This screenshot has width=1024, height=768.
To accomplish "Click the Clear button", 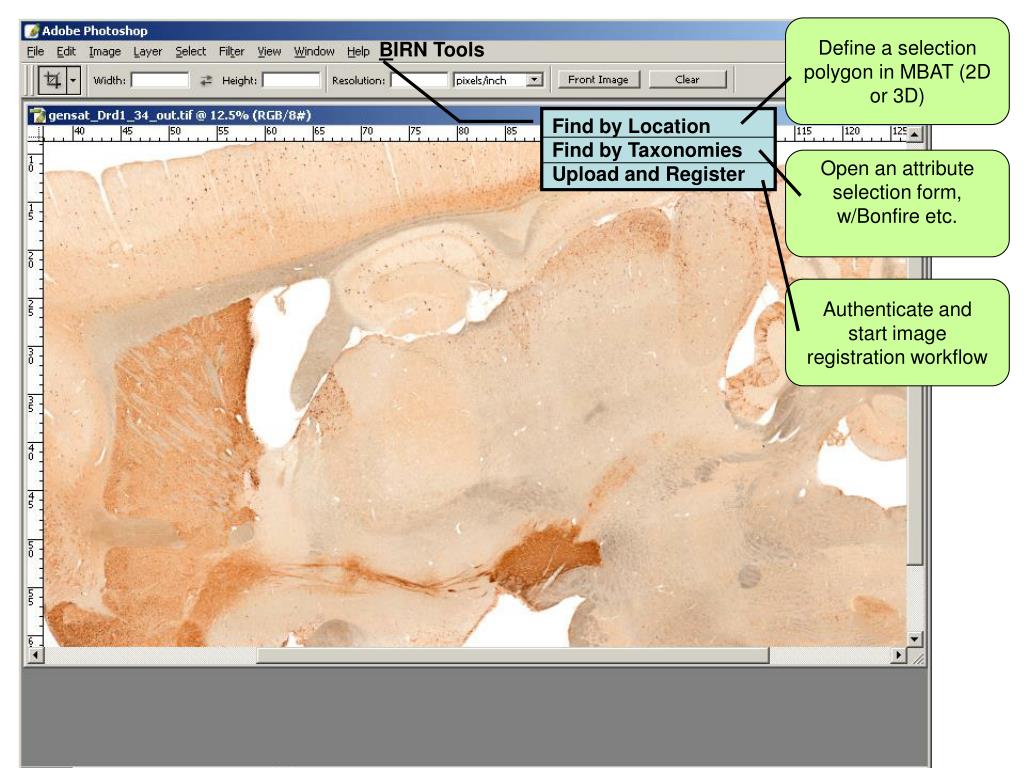I will click(687, 80).
